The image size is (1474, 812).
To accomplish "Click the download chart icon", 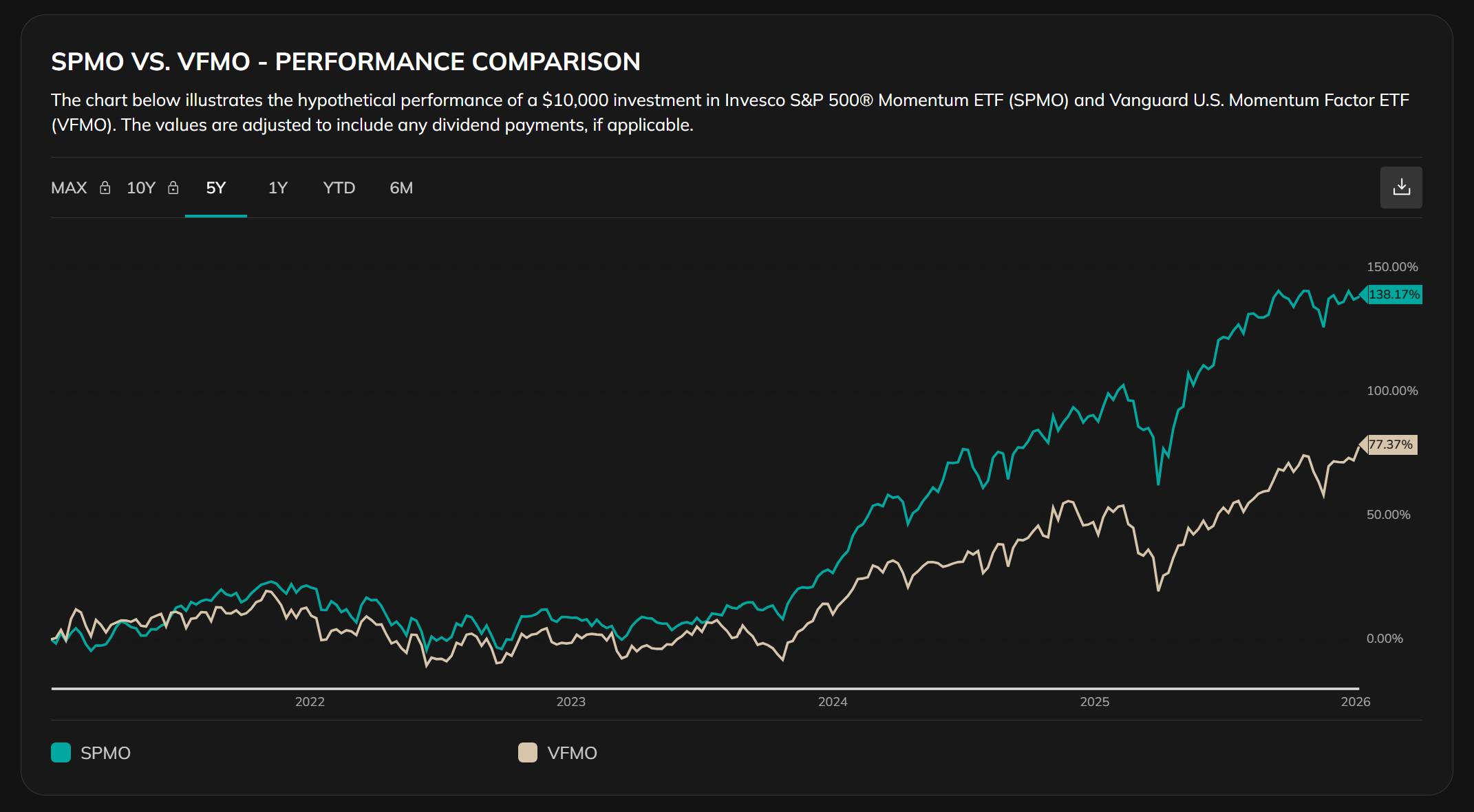I will [1400, 187].
